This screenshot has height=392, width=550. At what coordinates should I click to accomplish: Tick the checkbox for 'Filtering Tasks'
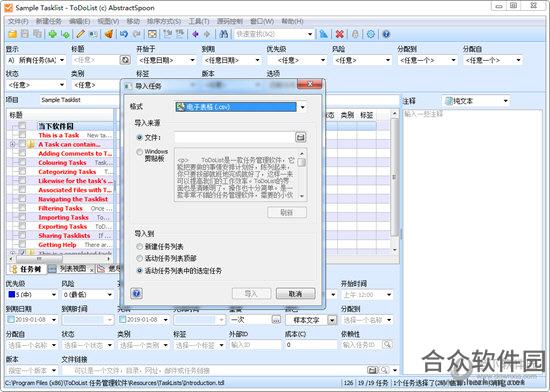tap(22, 208)
